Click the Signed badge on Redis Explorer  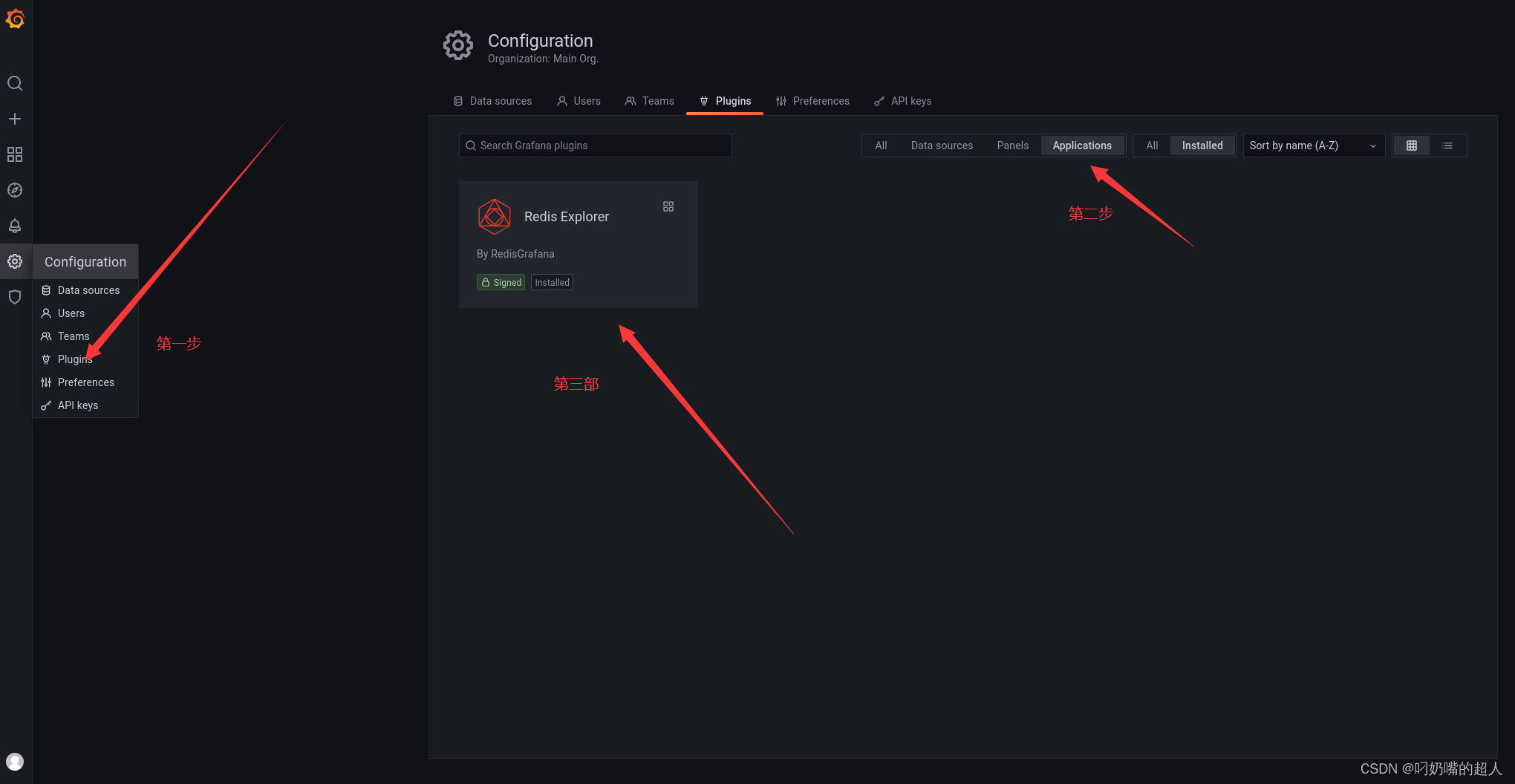(501, 282)
